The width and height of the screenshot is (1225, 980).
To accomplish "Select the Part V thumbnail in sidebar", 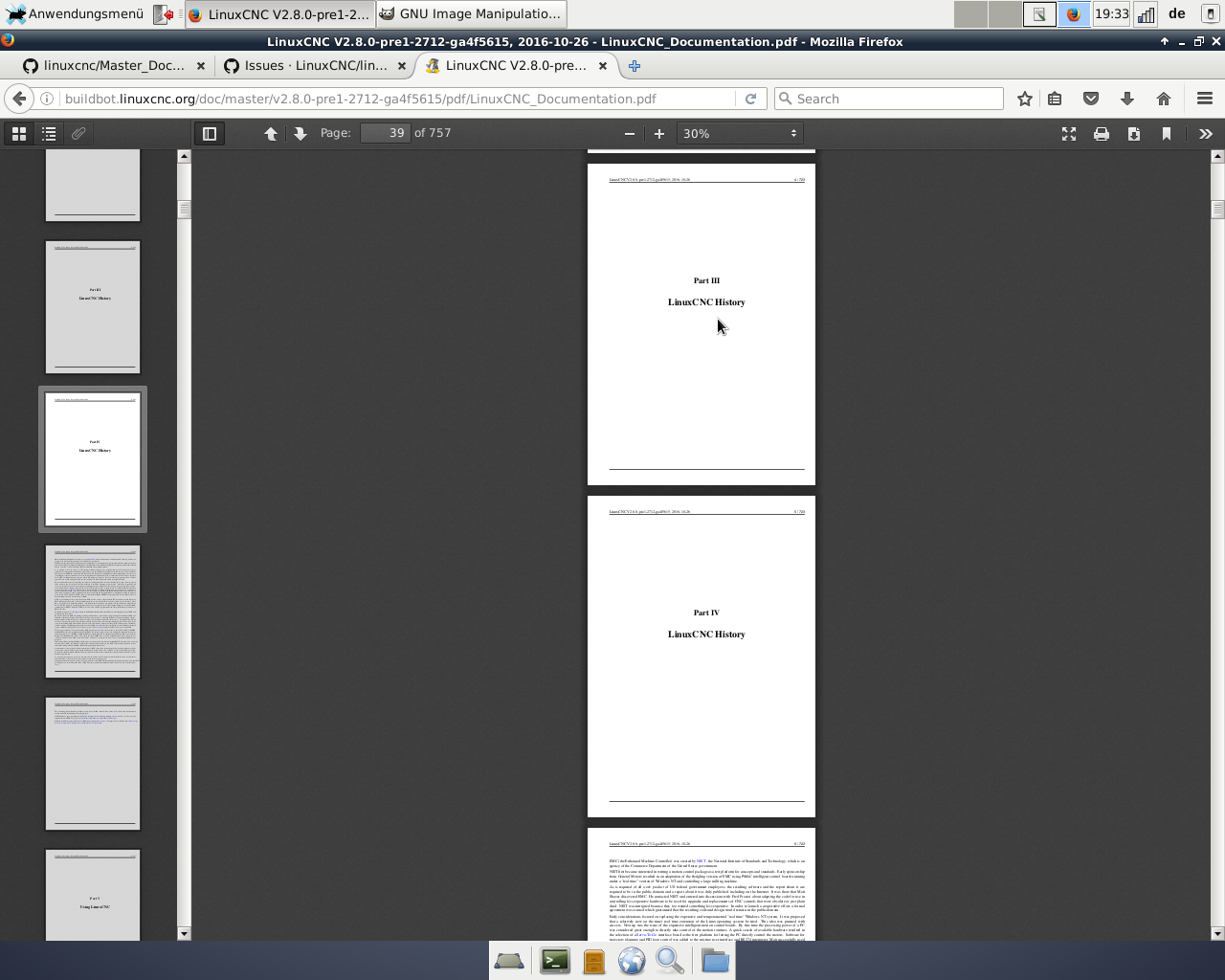I will pyautogui.click(x=93, y=895).
